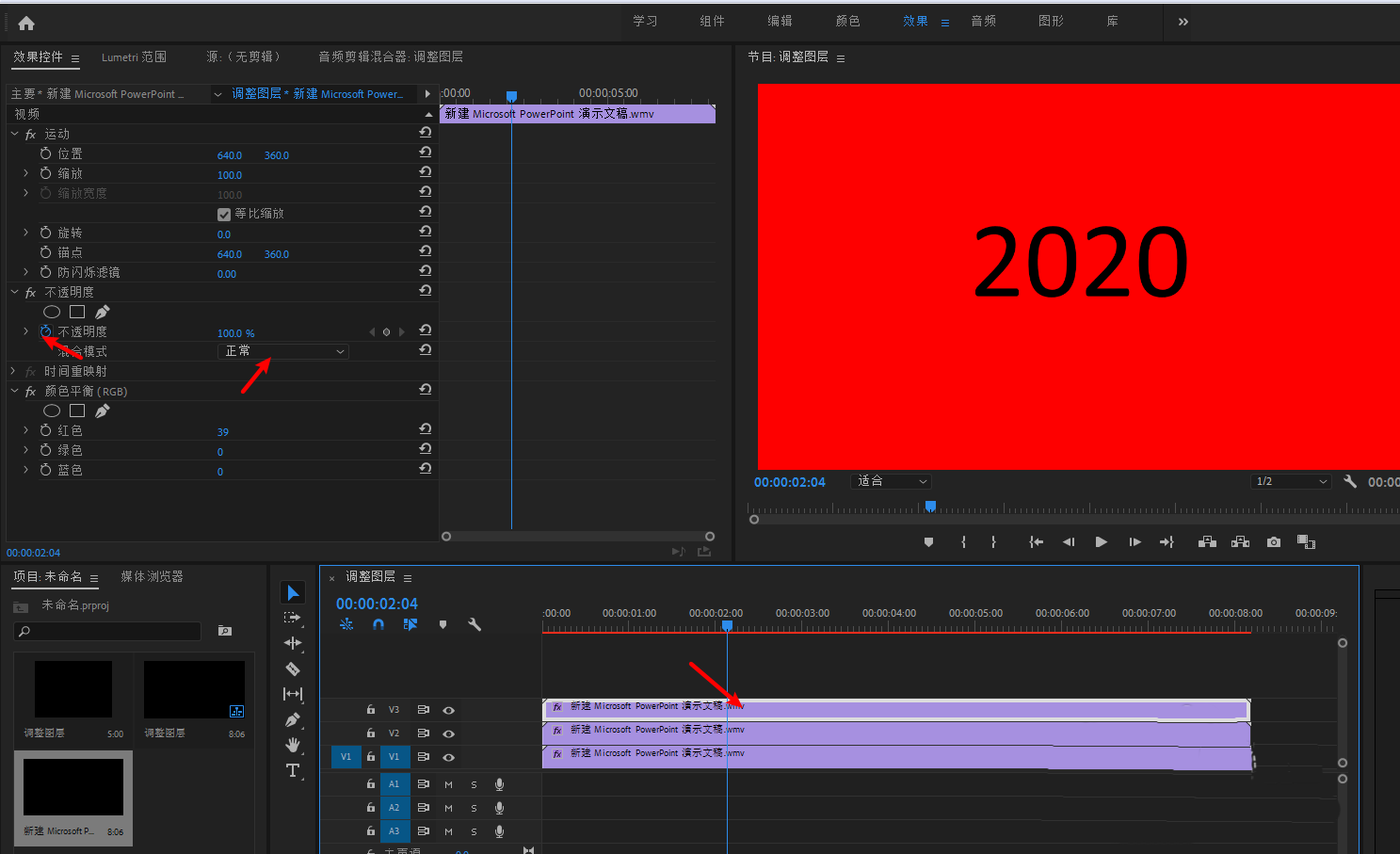Open the Program Monitor wrench settings
This screenshot has width=1400, height=854.
click(1349, 481)
